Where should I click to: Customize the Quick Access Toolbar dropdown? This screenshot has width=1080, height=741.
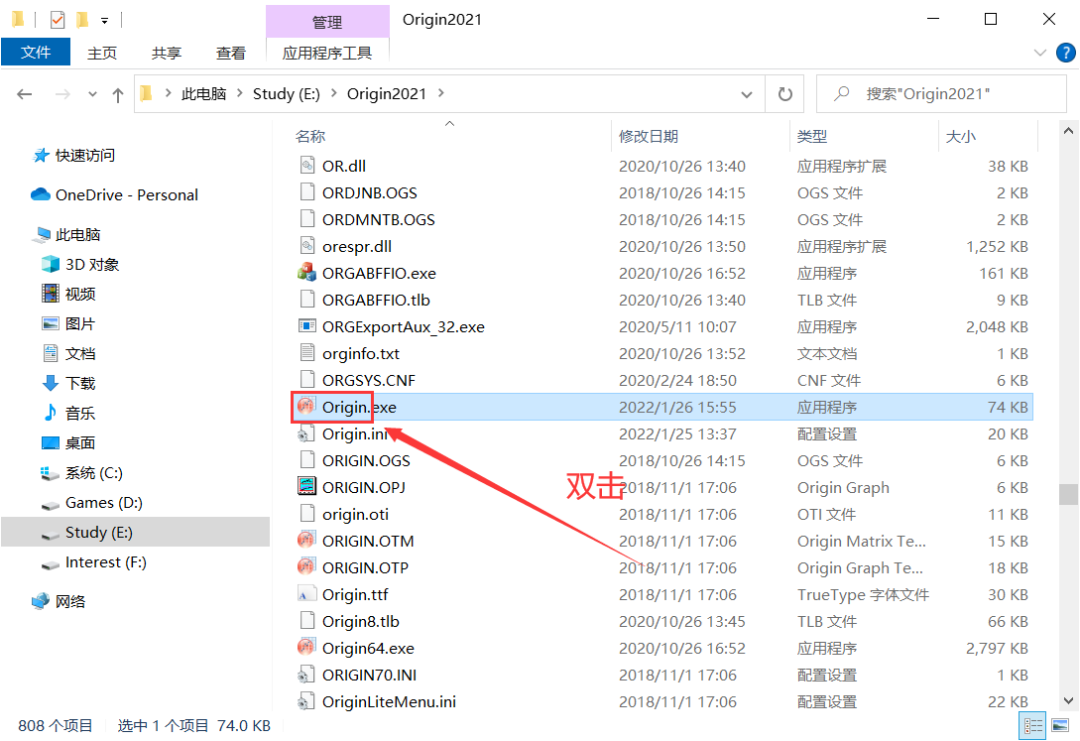pos(105,21)
